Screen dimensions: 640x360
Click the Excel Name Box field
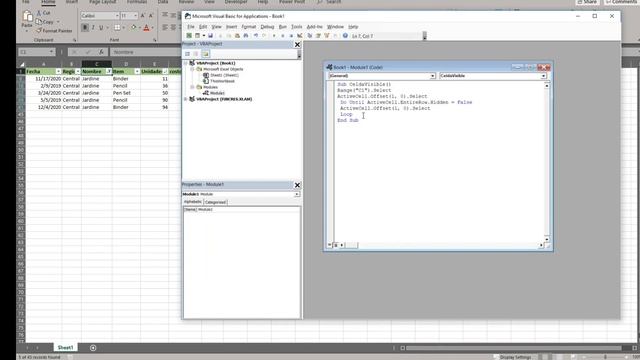36,52
